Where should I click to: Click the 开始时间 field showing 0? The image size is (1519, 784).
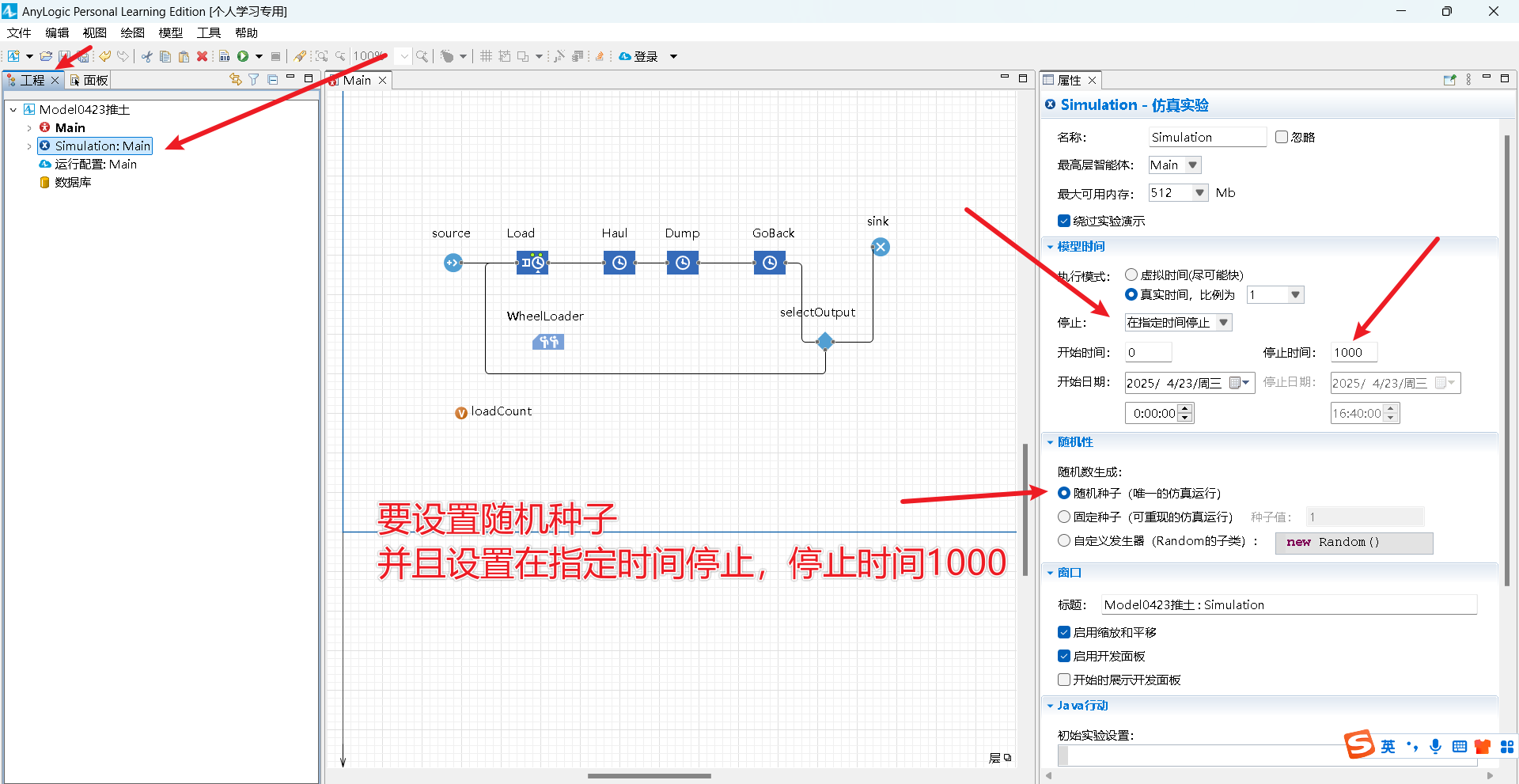pos(1148,352)
